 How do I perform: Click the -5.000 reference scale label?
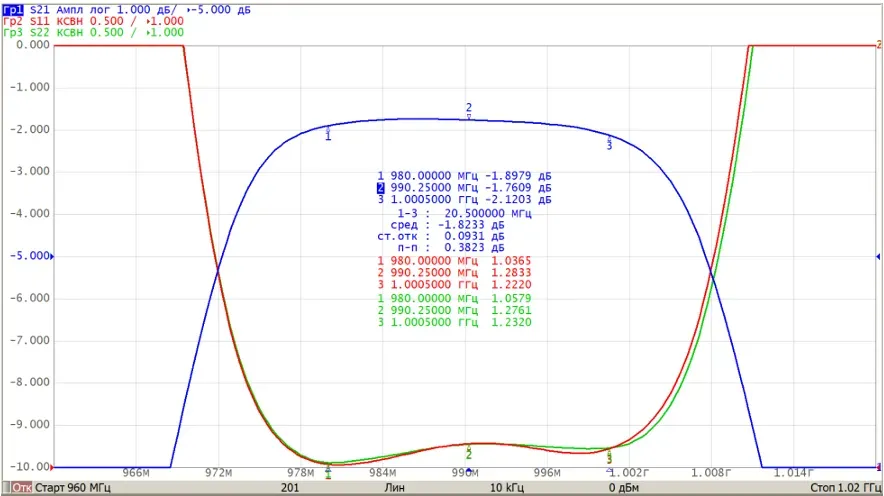[x=29, y=256]
